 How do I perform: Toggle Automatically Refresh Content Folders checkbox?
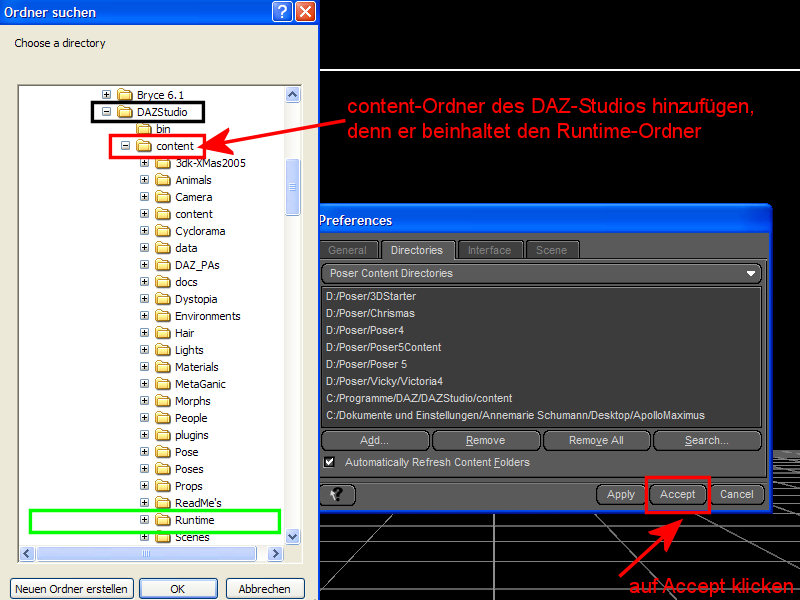330,462
